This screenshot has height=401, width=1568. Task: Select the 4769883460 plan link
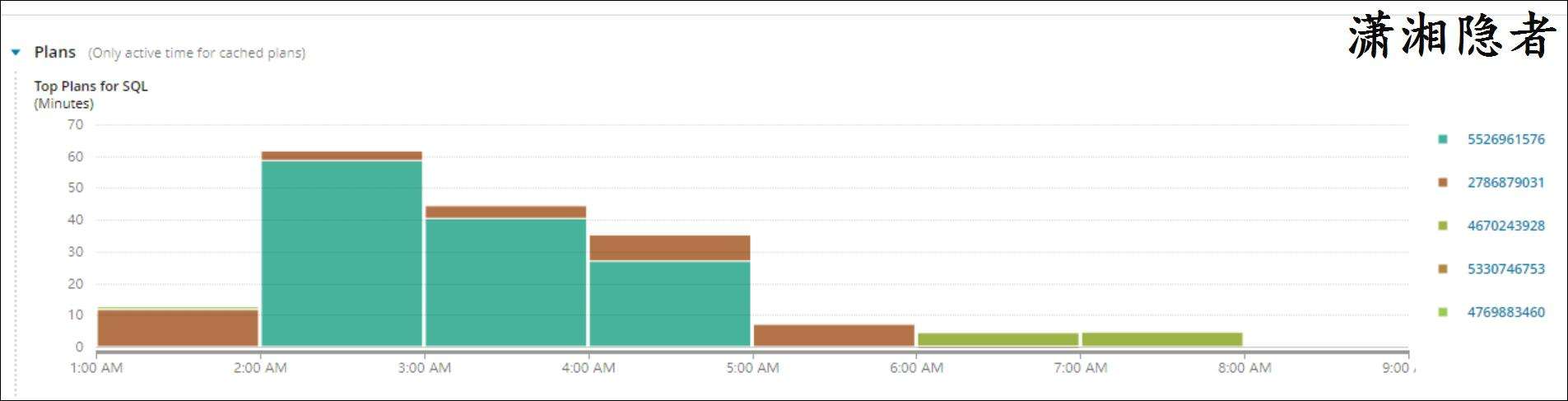click(1505, 312)
